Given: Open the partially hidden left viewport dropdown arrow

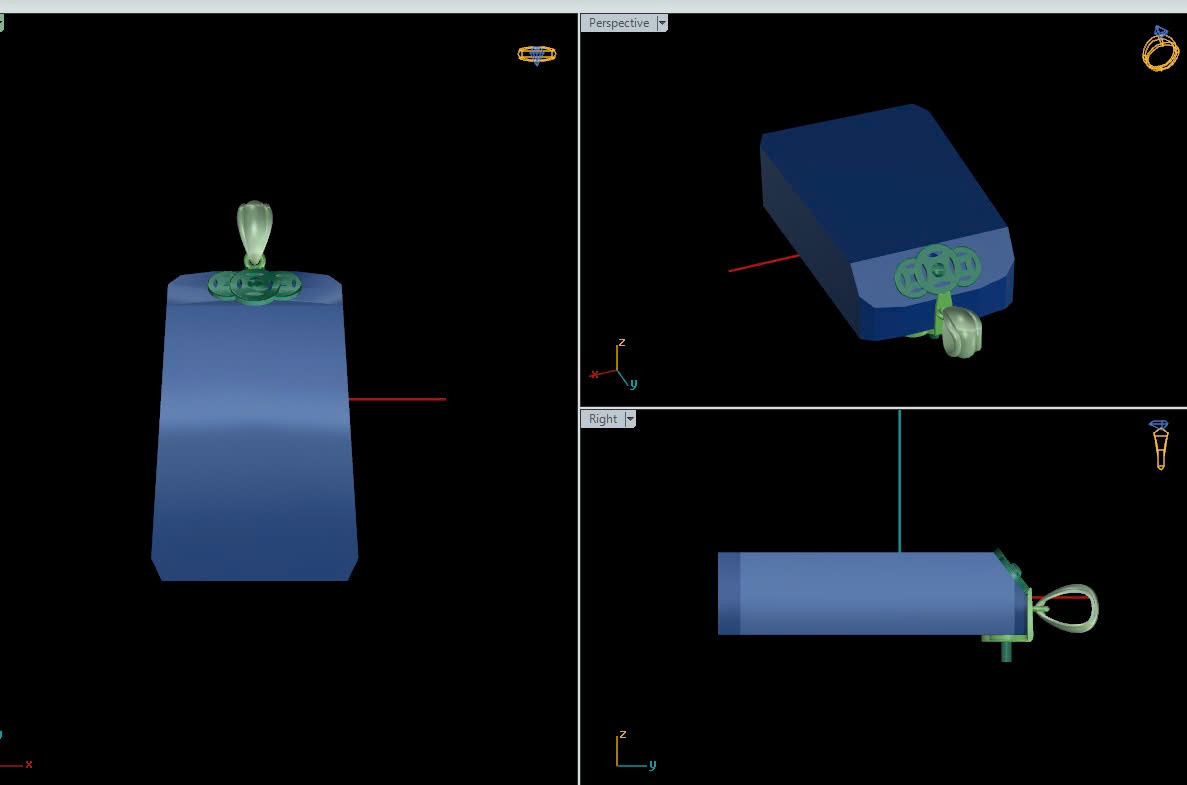Looking at the screenshot, I should tap(2, 23).
